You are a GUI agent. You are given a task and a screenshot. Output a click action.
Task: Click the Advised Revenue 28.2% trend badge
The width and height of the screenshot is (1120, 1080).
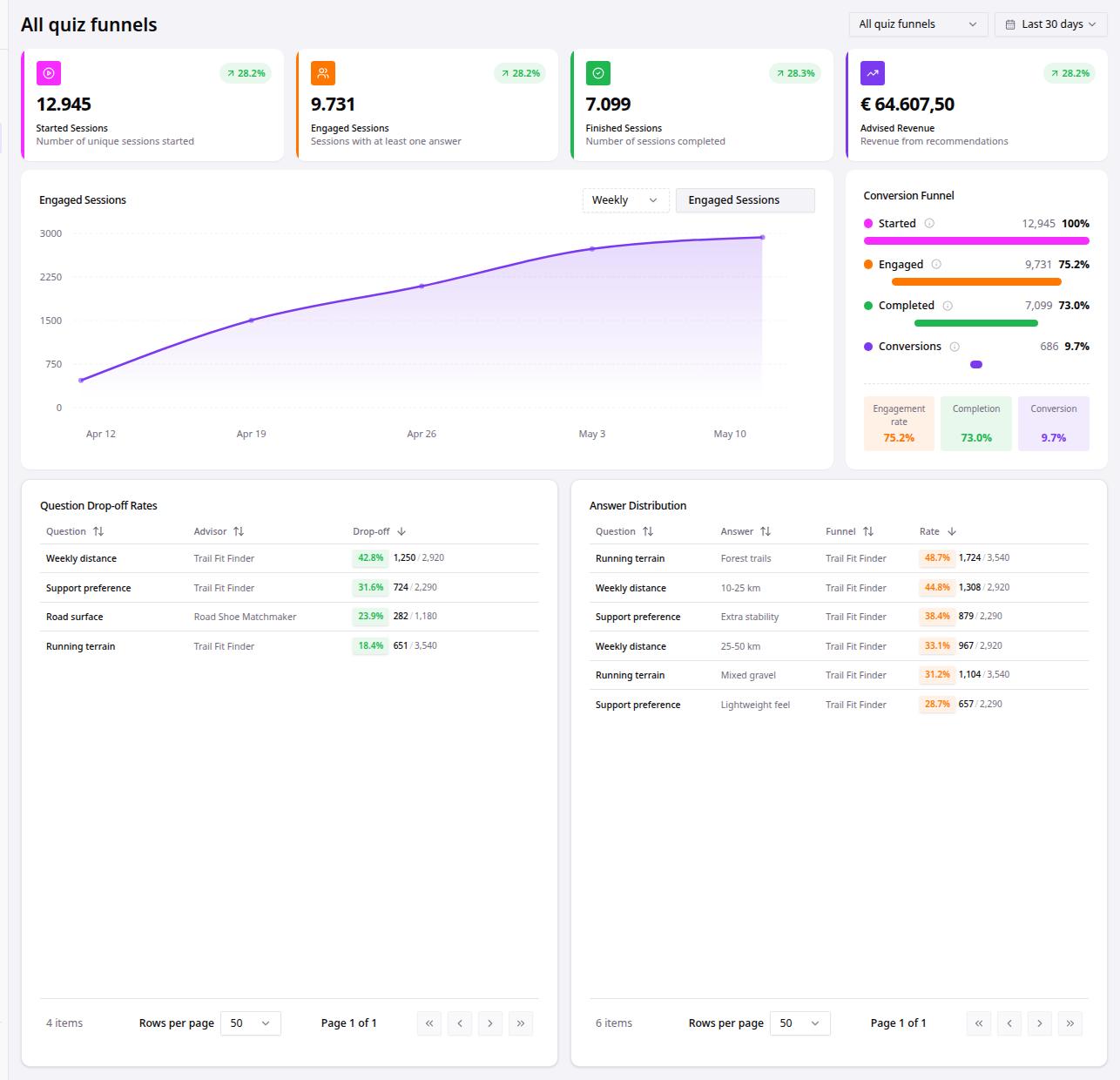point(1069,73)
